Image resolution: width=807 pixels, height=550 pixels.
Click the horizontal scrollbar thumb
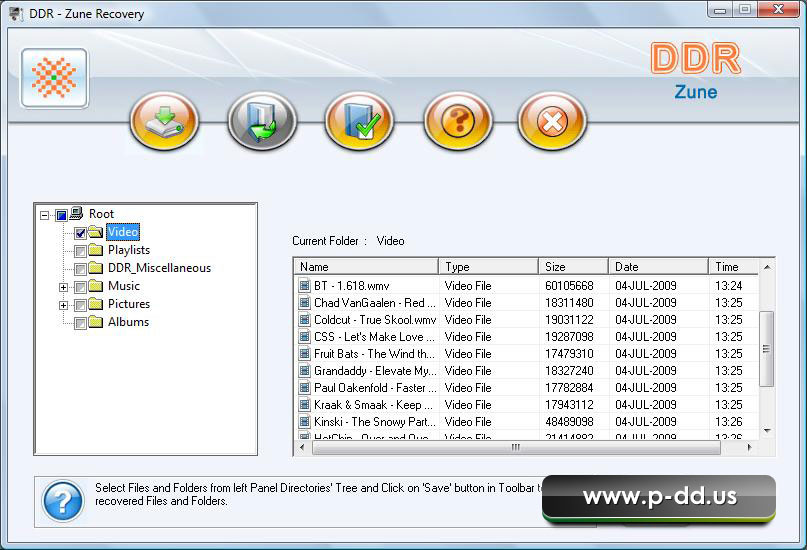coord(516,448)
